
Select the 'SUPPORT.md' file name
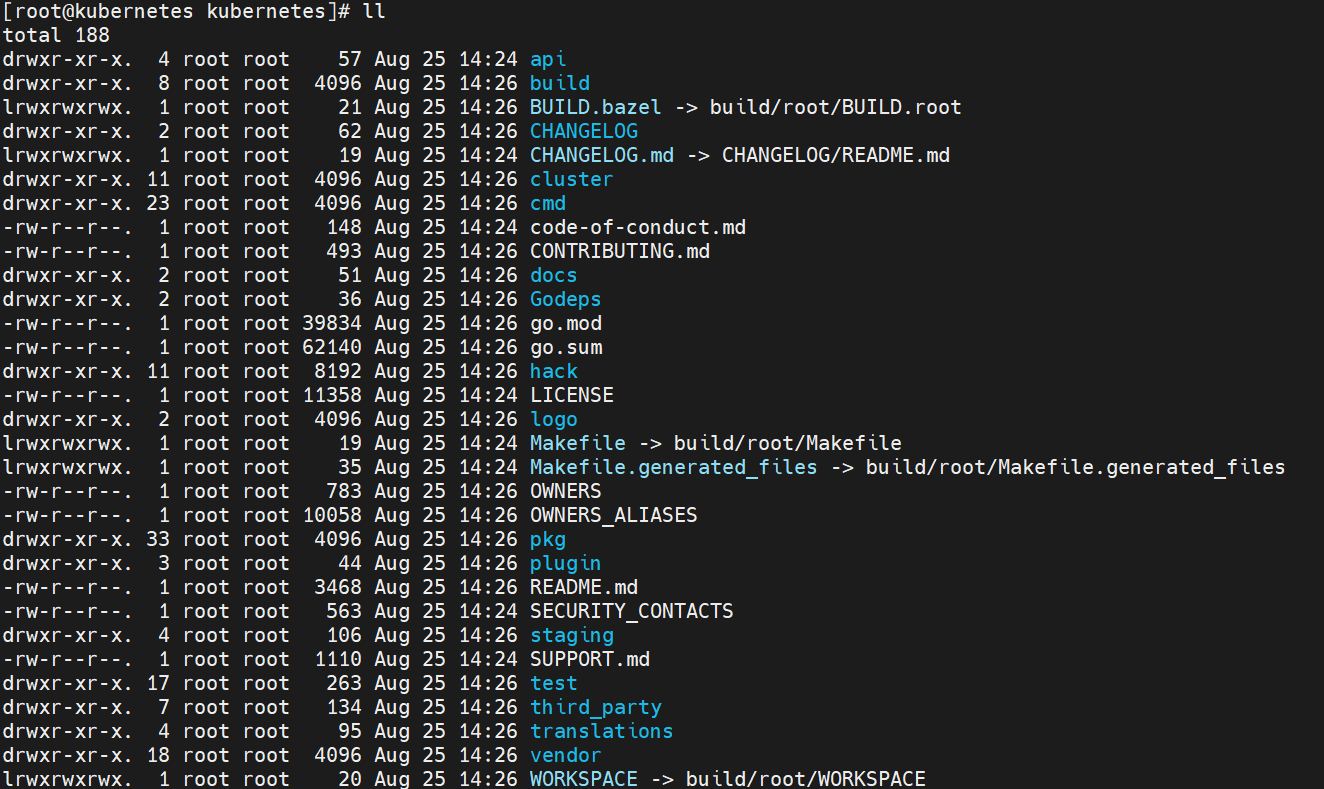(590, 659)
